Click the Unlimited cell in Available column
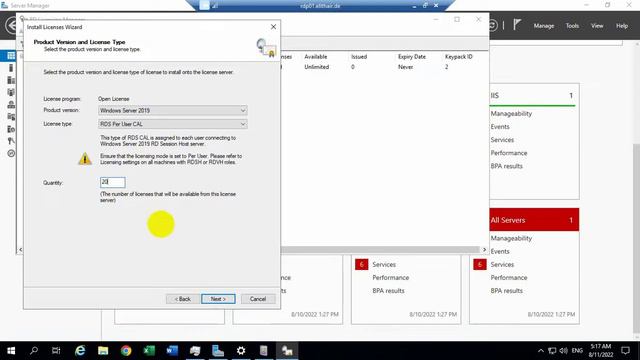 (x=316, y=67)
